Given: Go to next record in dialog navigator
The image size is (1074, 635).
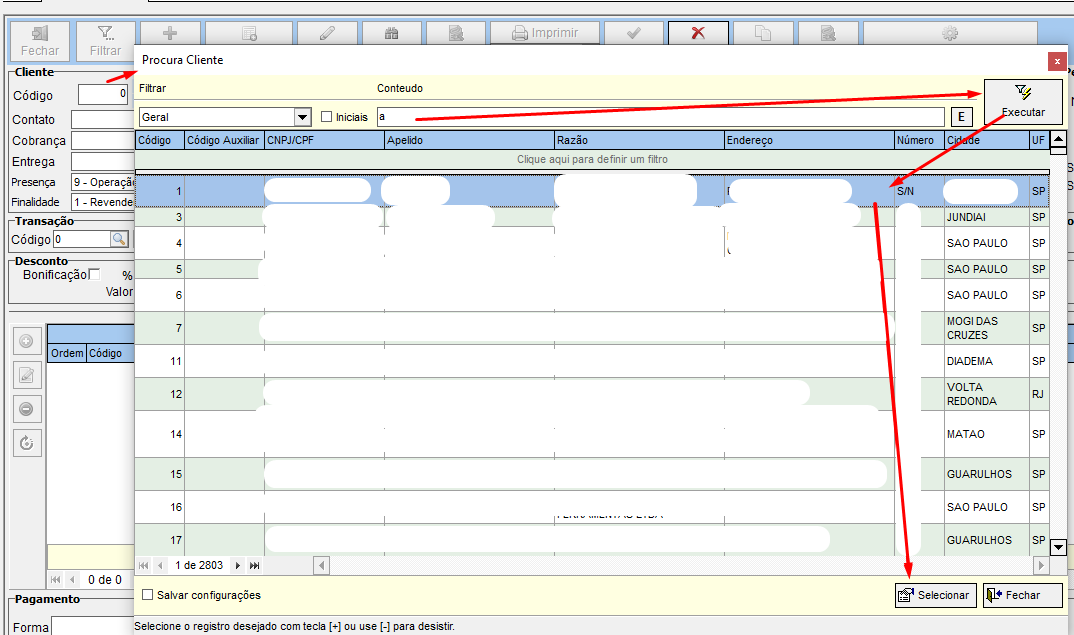Looking at the screenshot, I should [x=238, y=566].
